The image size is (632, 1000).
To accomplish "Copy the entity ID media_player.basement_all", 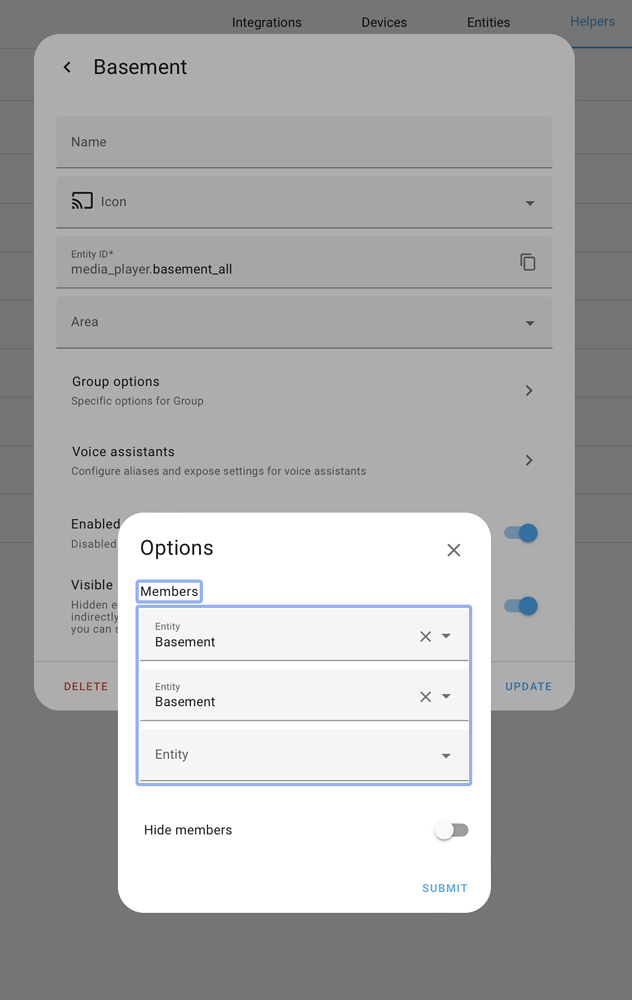I will (527, 262).
